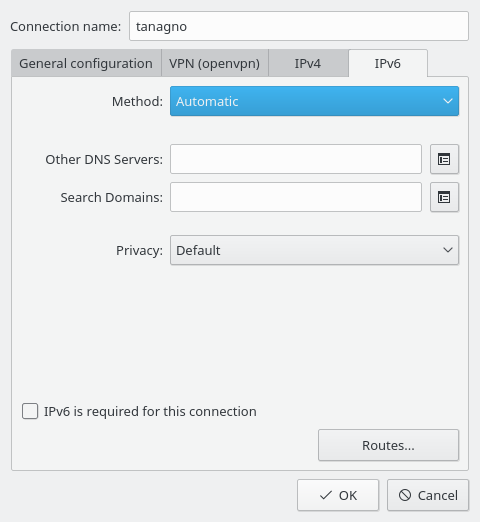Click the Other DNS Servers text field

click(x=296, y=159)
